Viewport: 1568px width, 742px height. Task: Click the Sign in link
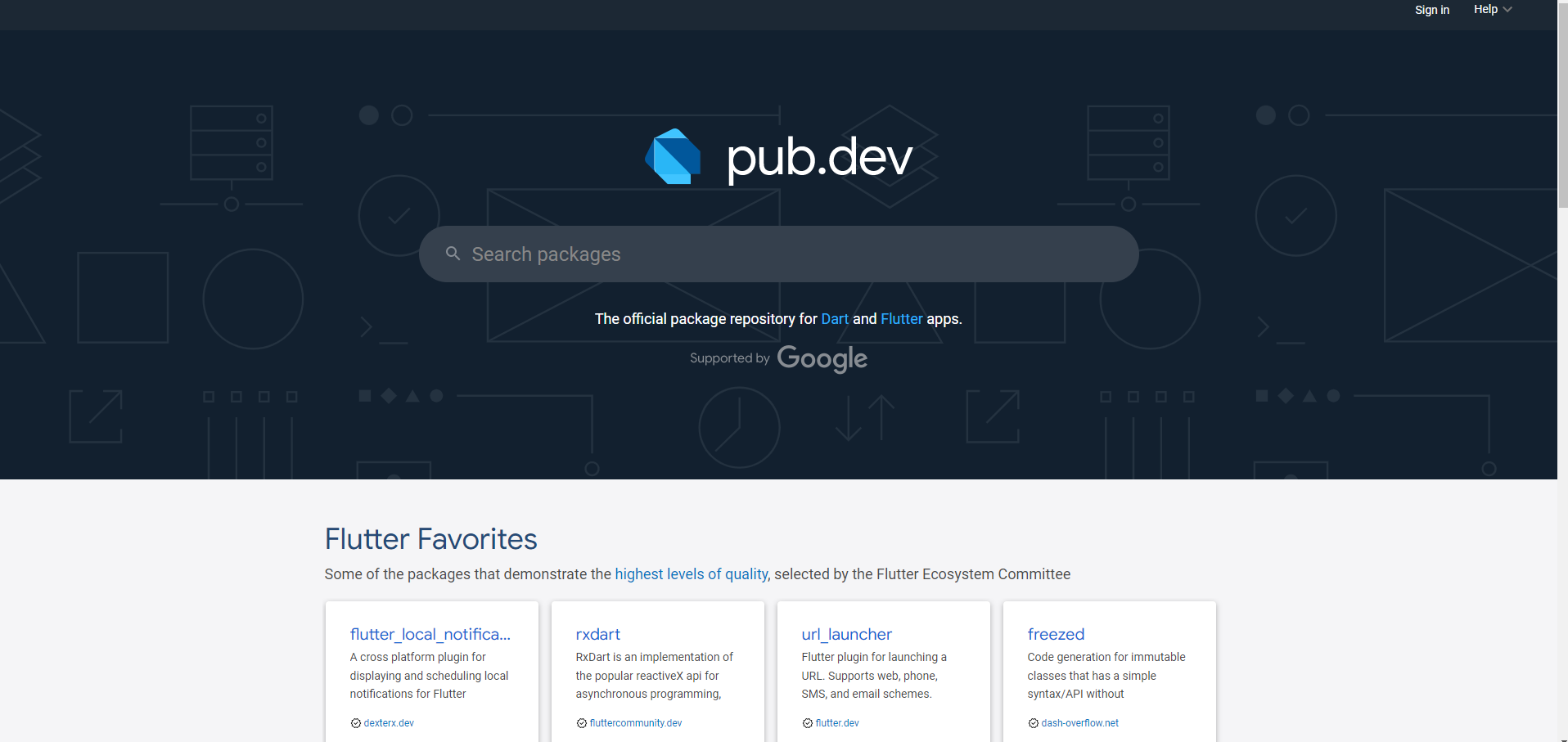click(x=1432, y=10)
